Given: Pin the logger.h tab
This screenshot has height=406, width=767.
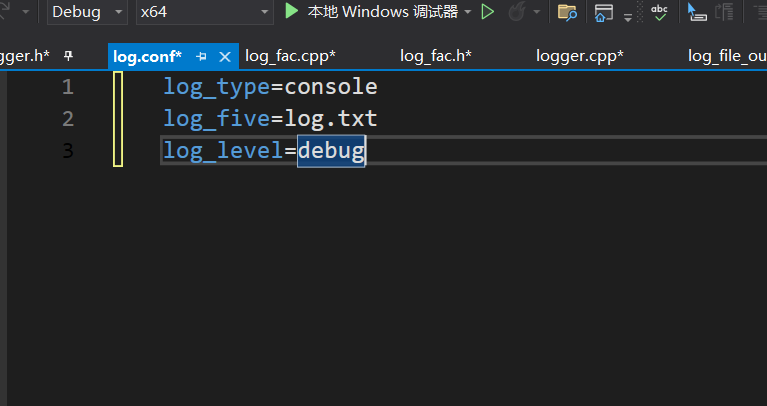Looking at the screenshot, I should pyautogui.click(x=68, y=56).
